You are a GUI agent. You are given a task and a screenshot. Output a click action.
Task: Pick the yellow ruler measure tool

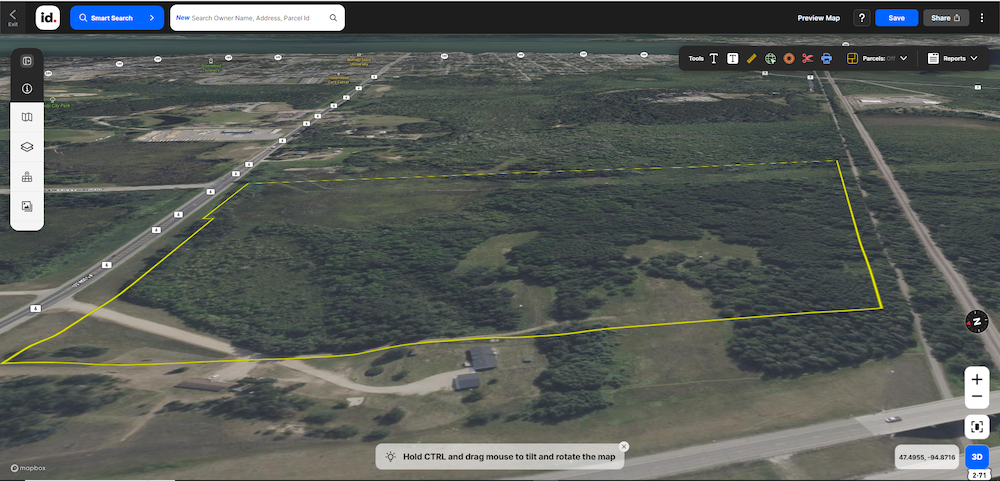pos(752,59)
